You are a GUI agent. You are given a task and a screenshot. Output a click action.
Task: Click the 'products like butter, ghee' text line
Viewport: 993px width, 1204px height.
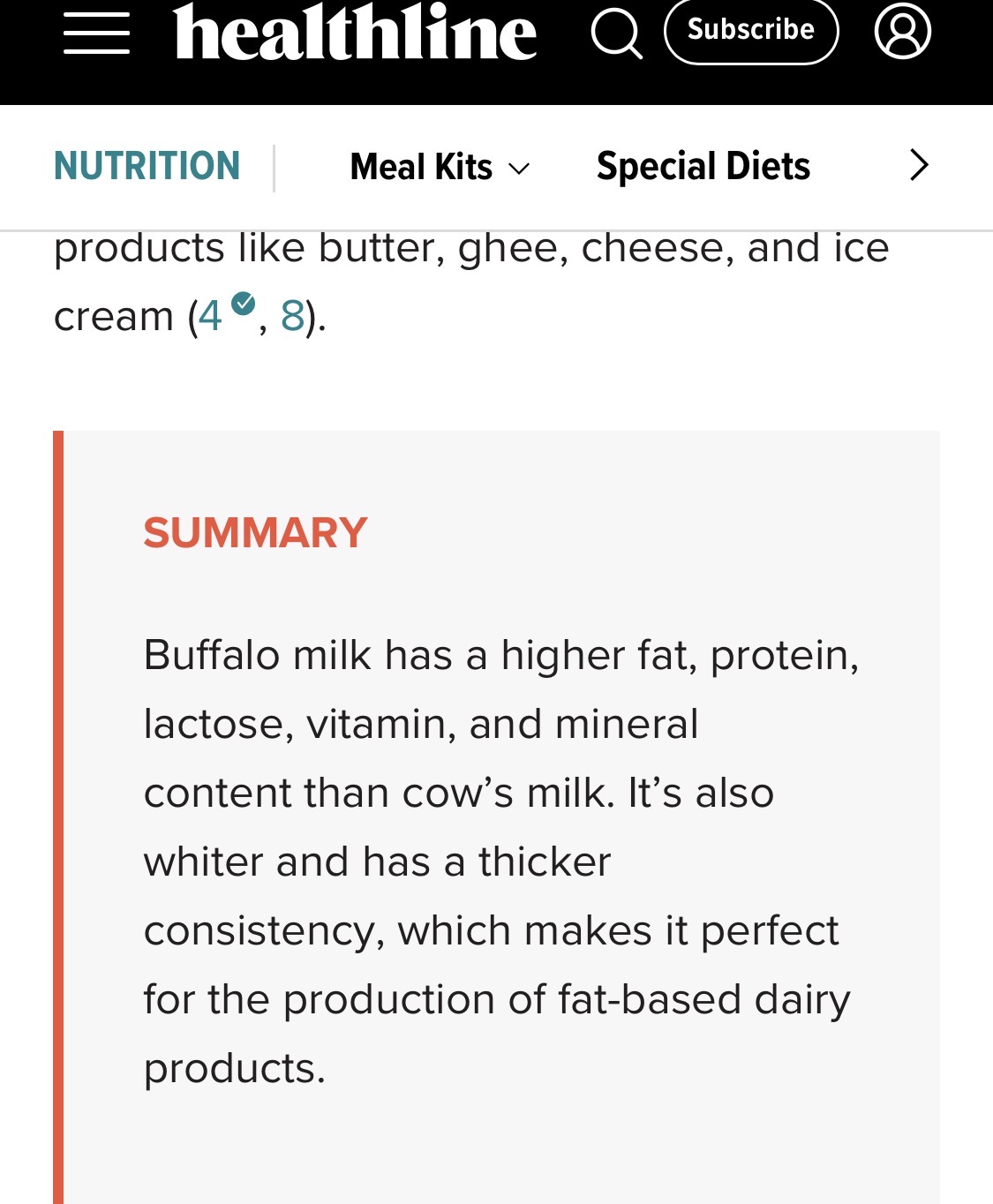[x=470, y=249]
